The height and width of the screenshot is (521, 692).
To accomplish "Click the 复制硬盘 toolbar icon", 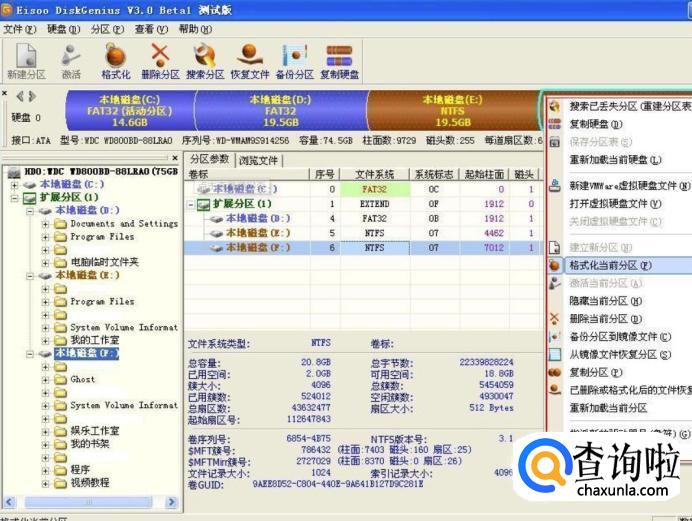I will click(x=339, y=61).
